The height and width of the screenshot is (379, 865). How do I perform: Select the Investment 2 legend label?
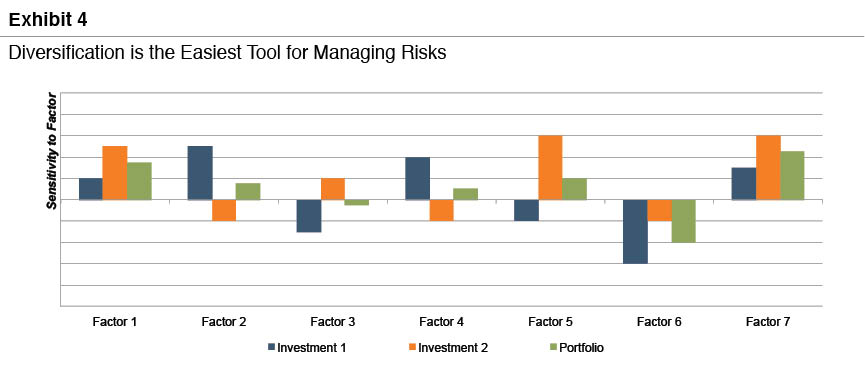click(453, 348)
